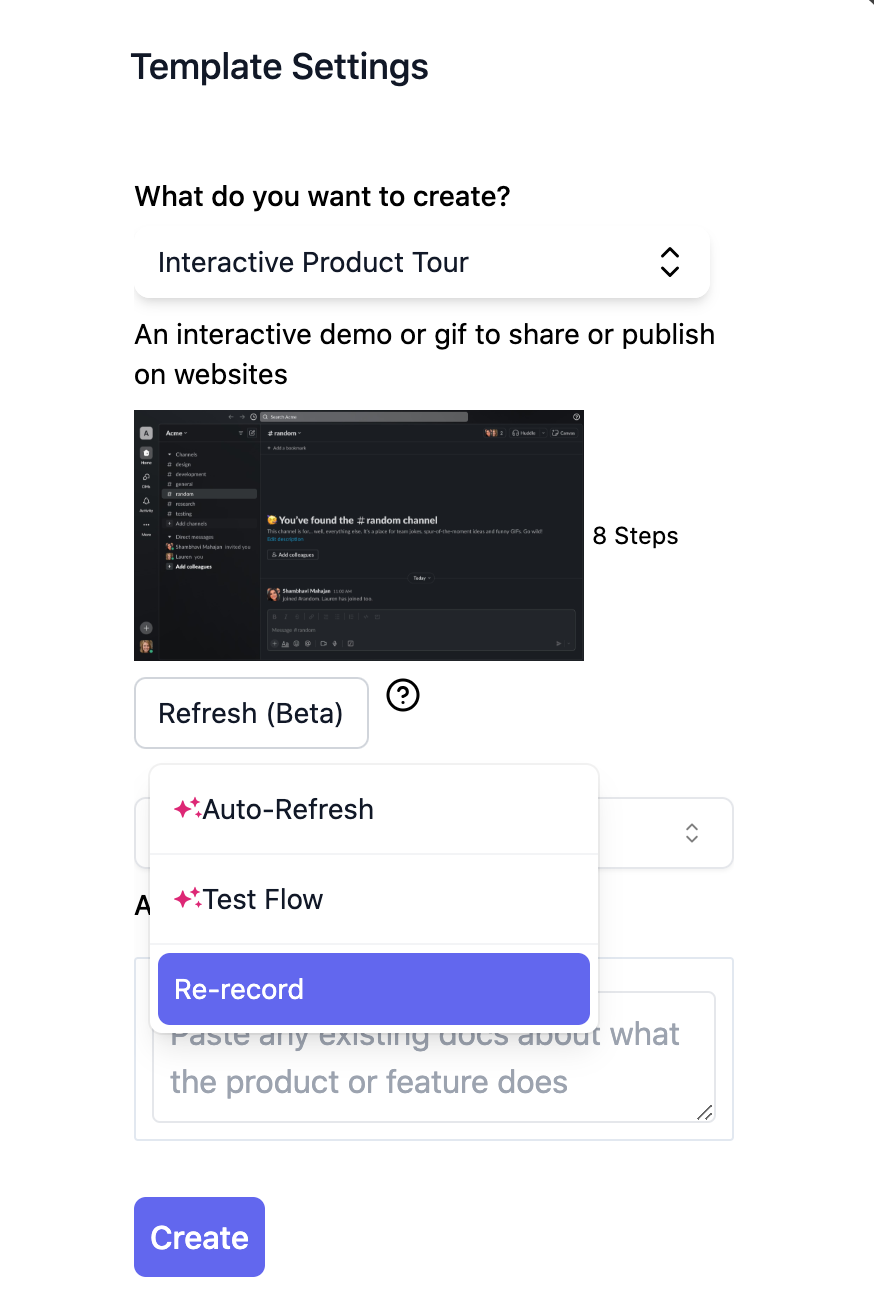
Task: Focus the 'Paste any existing docs' text area
Action: tap(434, 1057)
